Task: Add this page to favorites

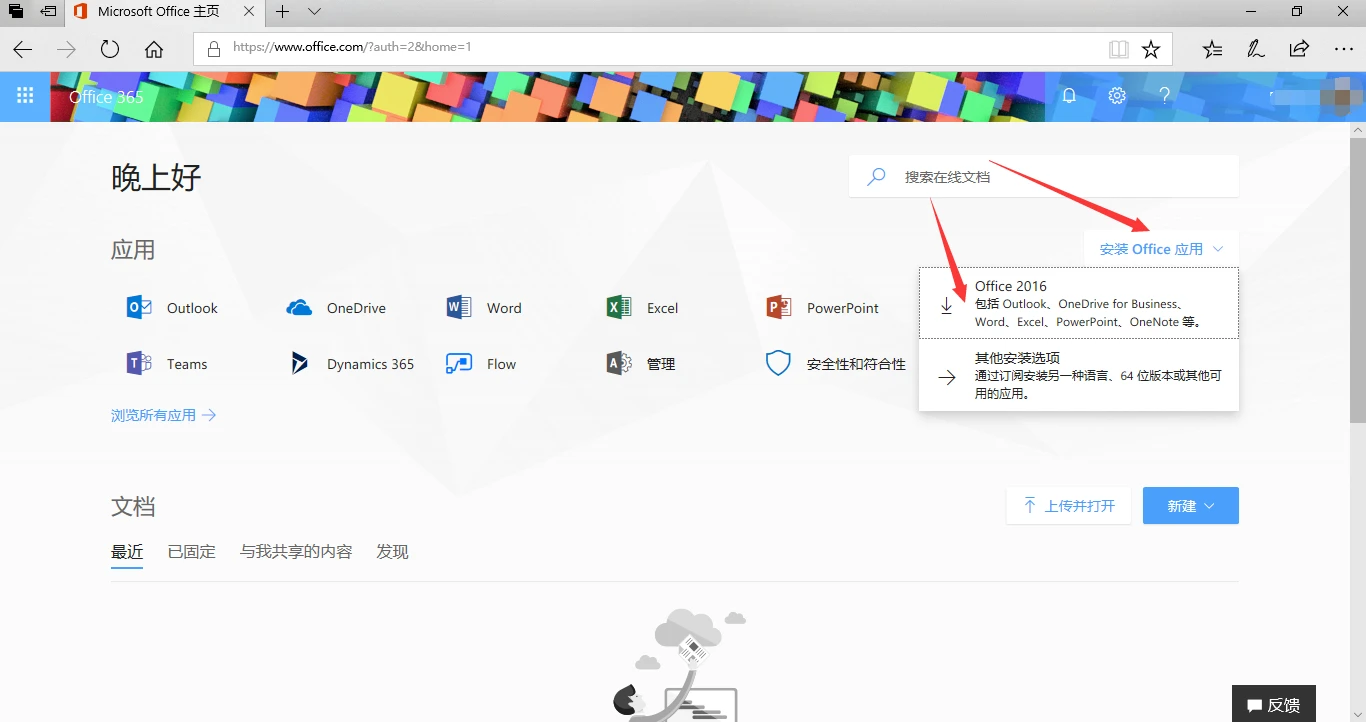Action: click(x=1151, y=49)
